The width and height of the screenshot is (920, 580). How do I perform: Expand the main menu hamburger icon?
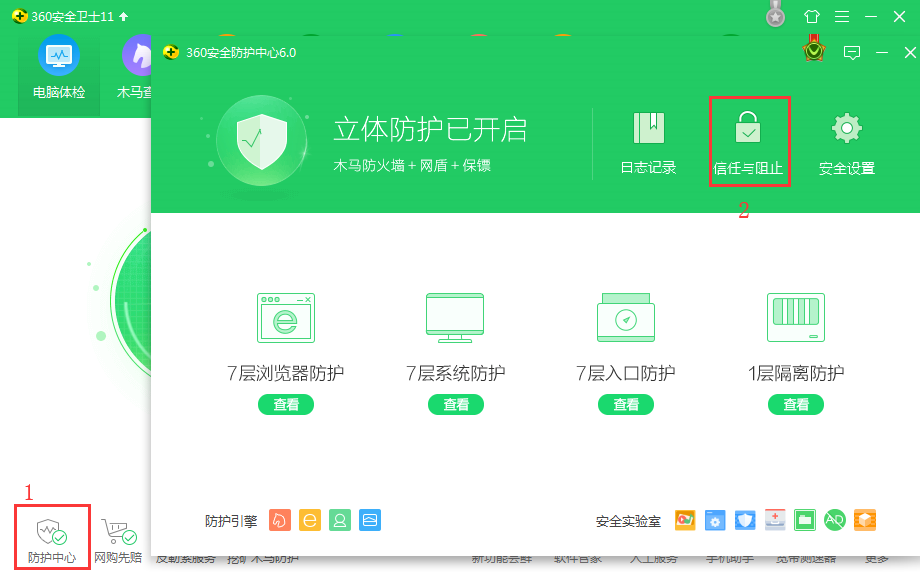coord(842,17)
